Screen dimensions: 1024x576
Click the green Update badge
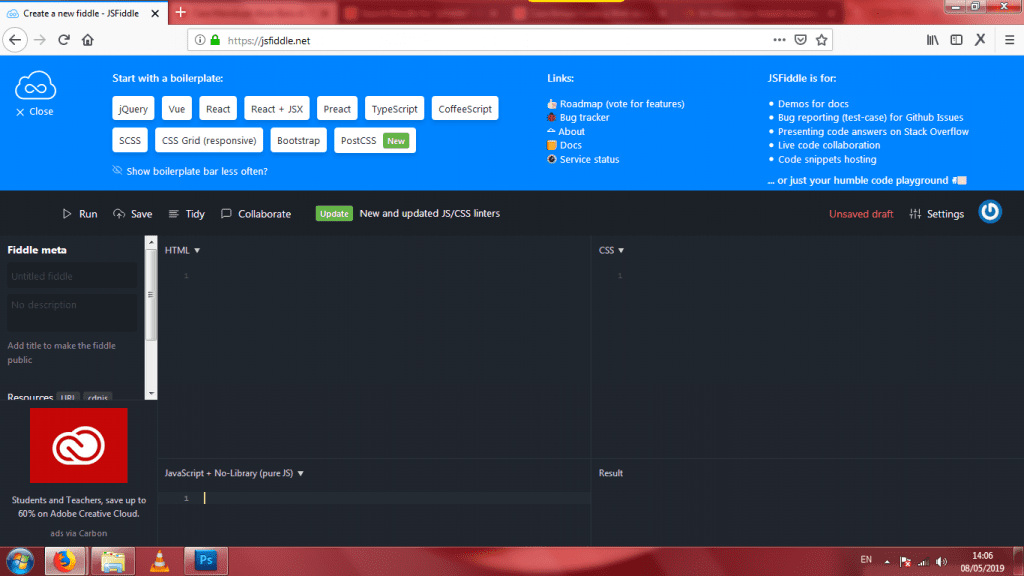tap(334, 214)
